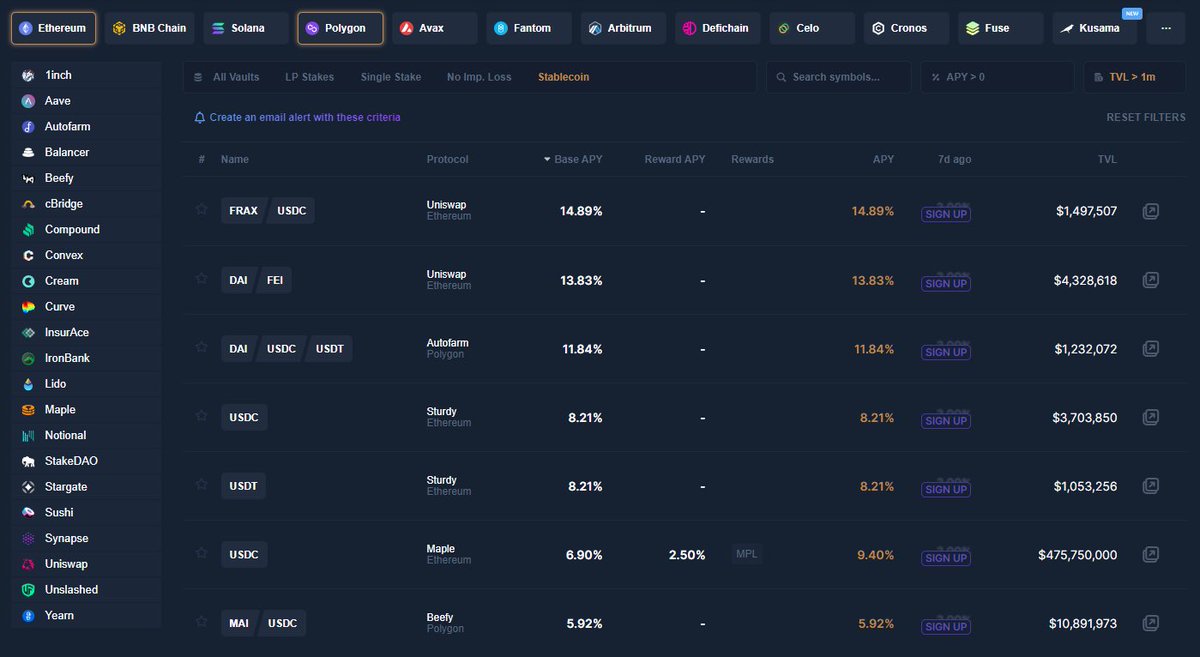The height and width of the screenshot is (657, 1200).
Task: Switch to Single Stake tab
Action: (391, 77)
